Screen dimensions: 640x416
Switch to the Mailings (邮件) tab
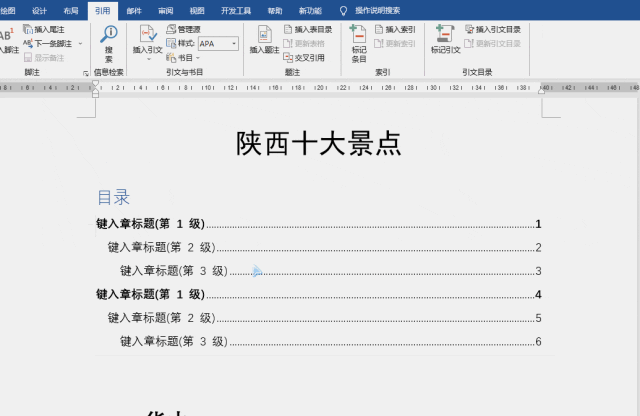[x=134, y=10]
